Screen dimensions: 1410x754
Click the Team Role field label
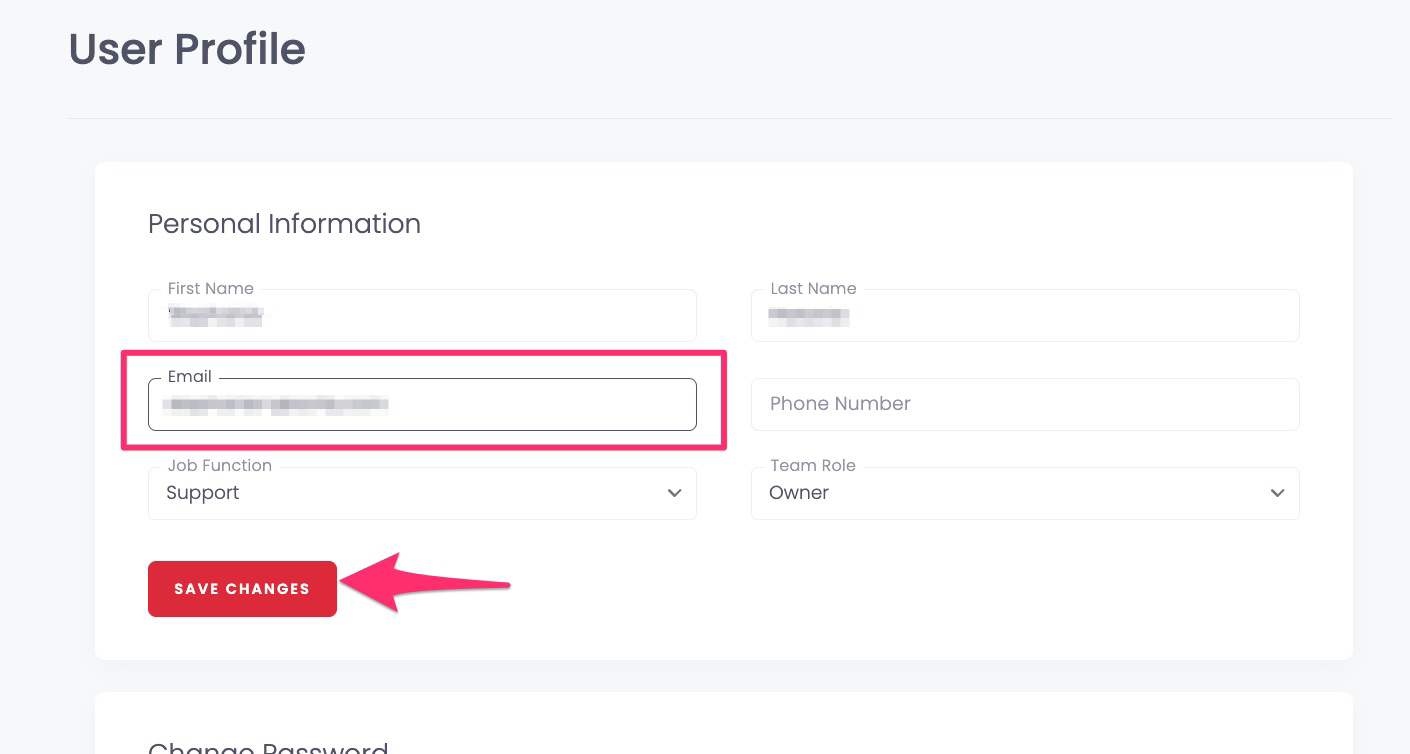(813, 465)
